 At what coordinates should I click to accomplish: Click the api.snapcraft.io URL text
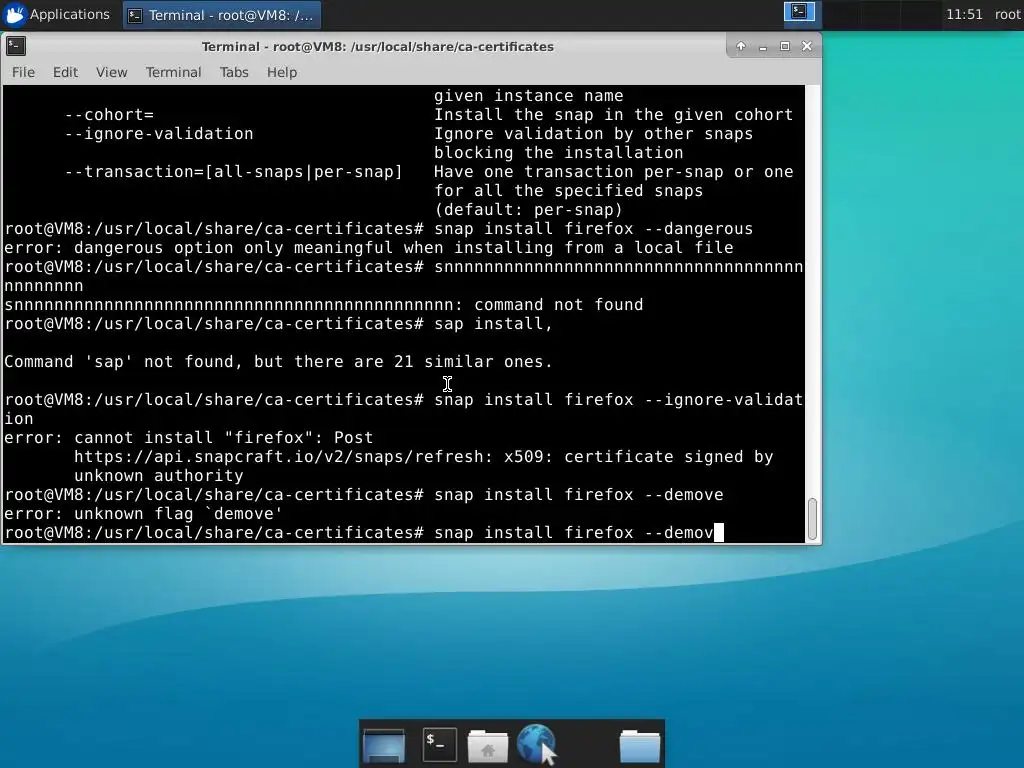283,456
